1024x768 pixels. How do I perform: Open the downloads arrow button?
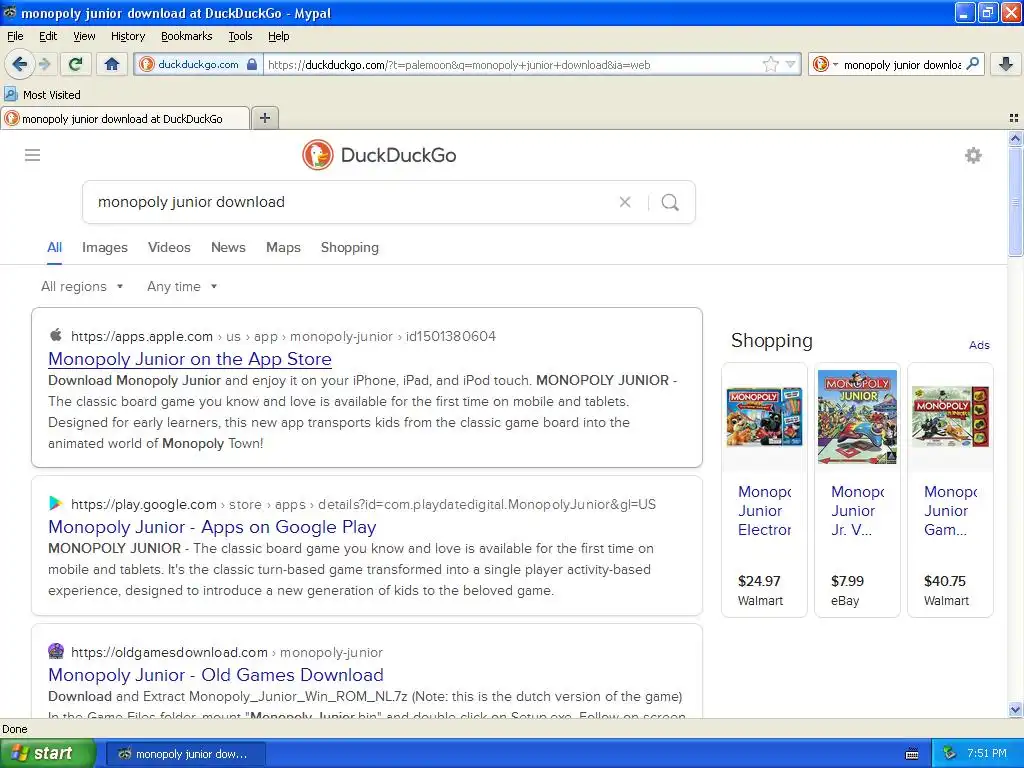coord(1006,64)
